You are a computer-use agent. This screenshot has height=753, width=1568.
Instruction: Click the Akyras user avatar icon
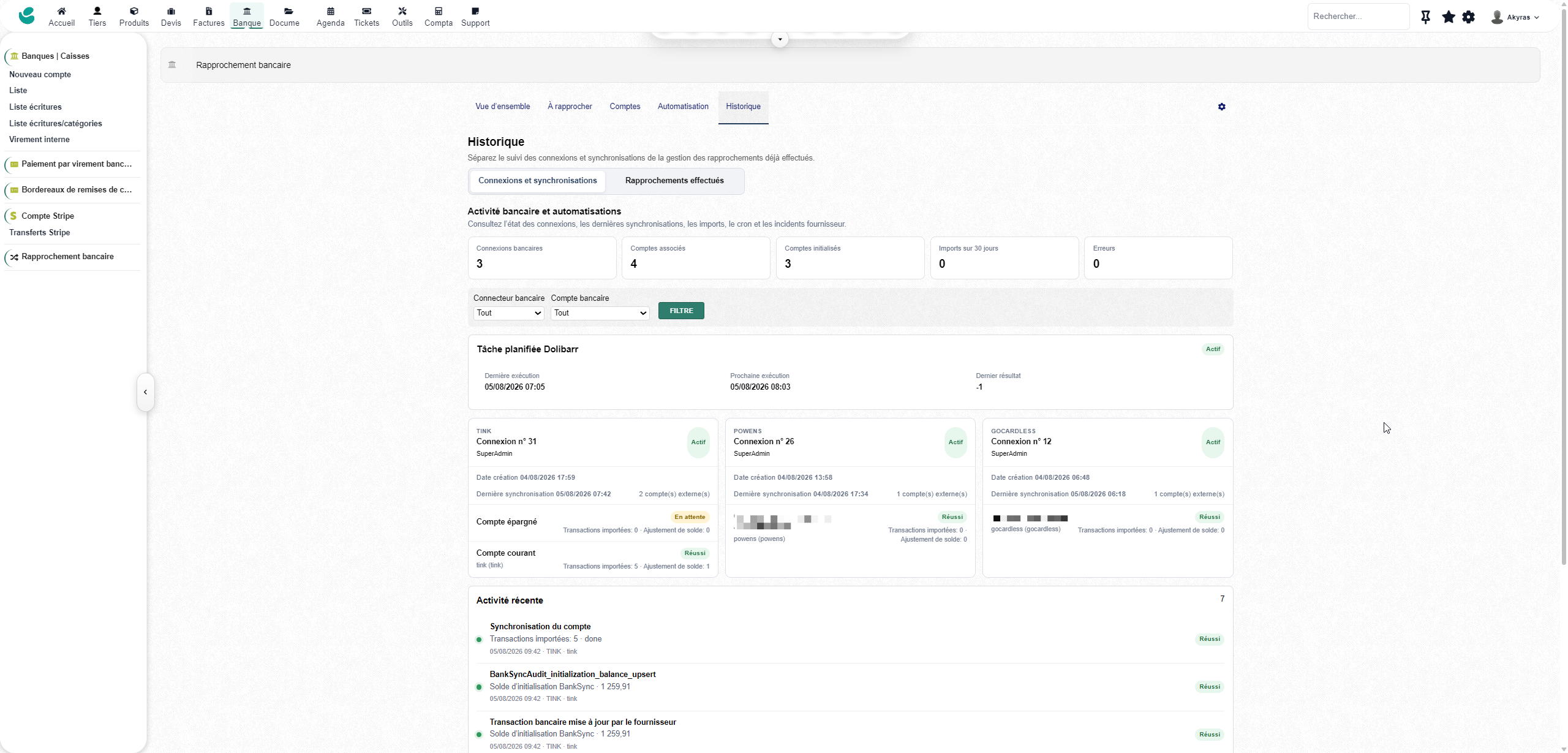(1496, 17)
